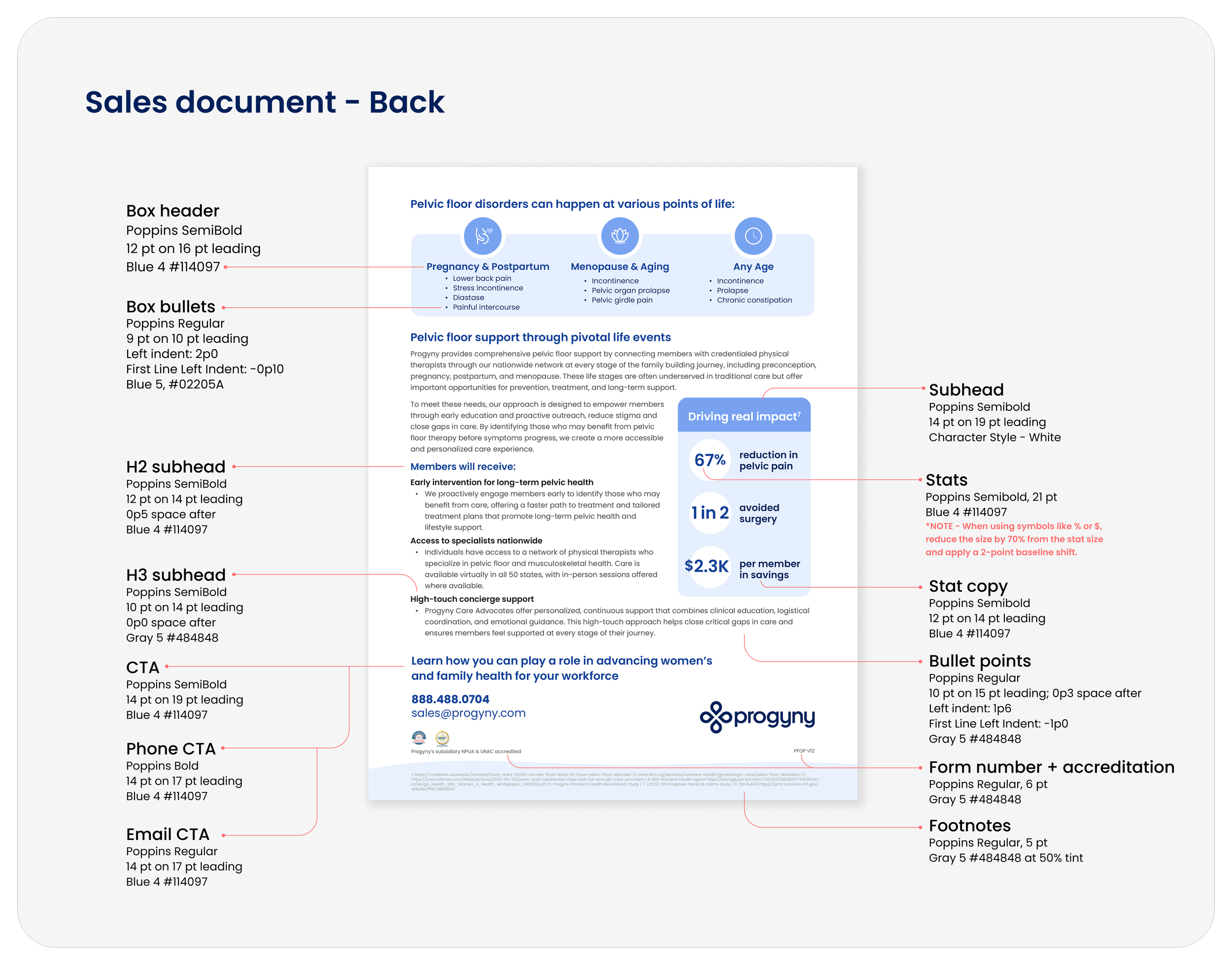This screenshot has width=1232, height=965.
Task: Click the 'Painful intercourse' bullet
Action: 485,307
